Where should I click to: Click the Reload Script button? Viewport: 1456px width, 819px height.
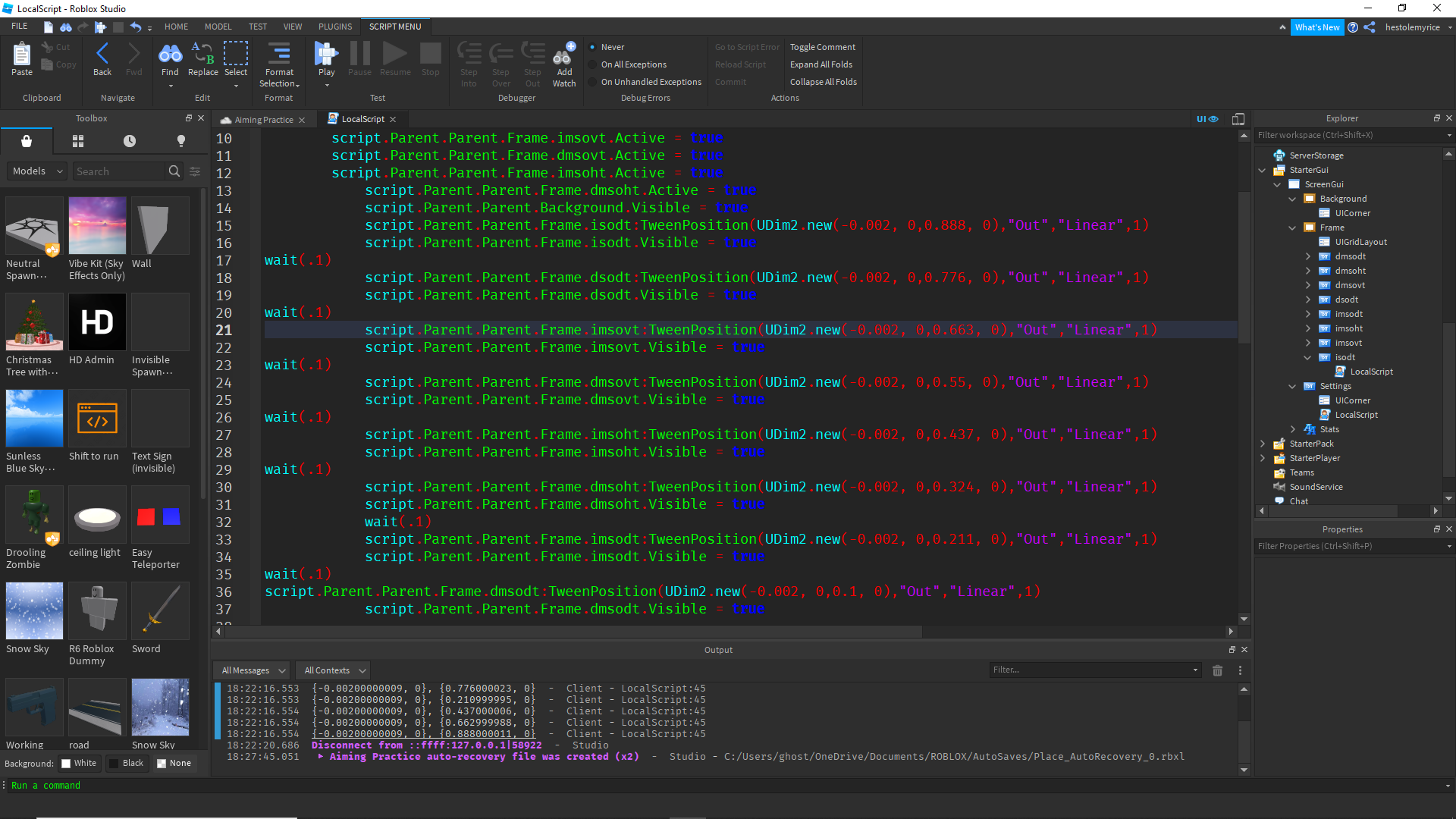pos(741,64)
